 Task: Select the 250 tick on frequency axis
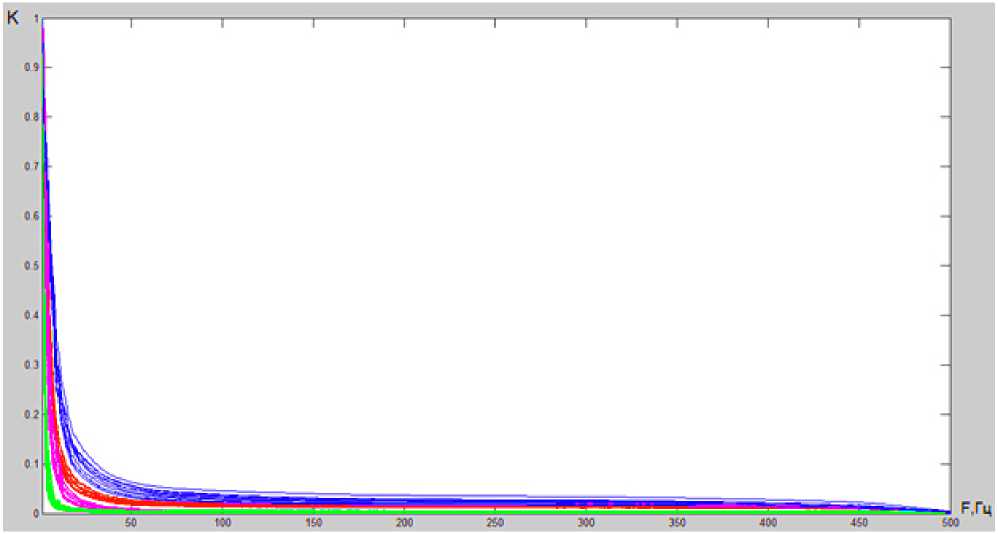[x=495, y=523]
